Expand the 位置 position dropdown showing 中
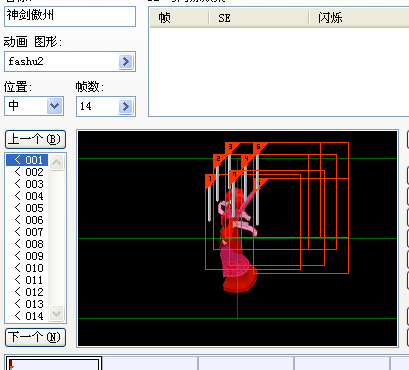Screen dimensions: 409x370 point(55,106)
